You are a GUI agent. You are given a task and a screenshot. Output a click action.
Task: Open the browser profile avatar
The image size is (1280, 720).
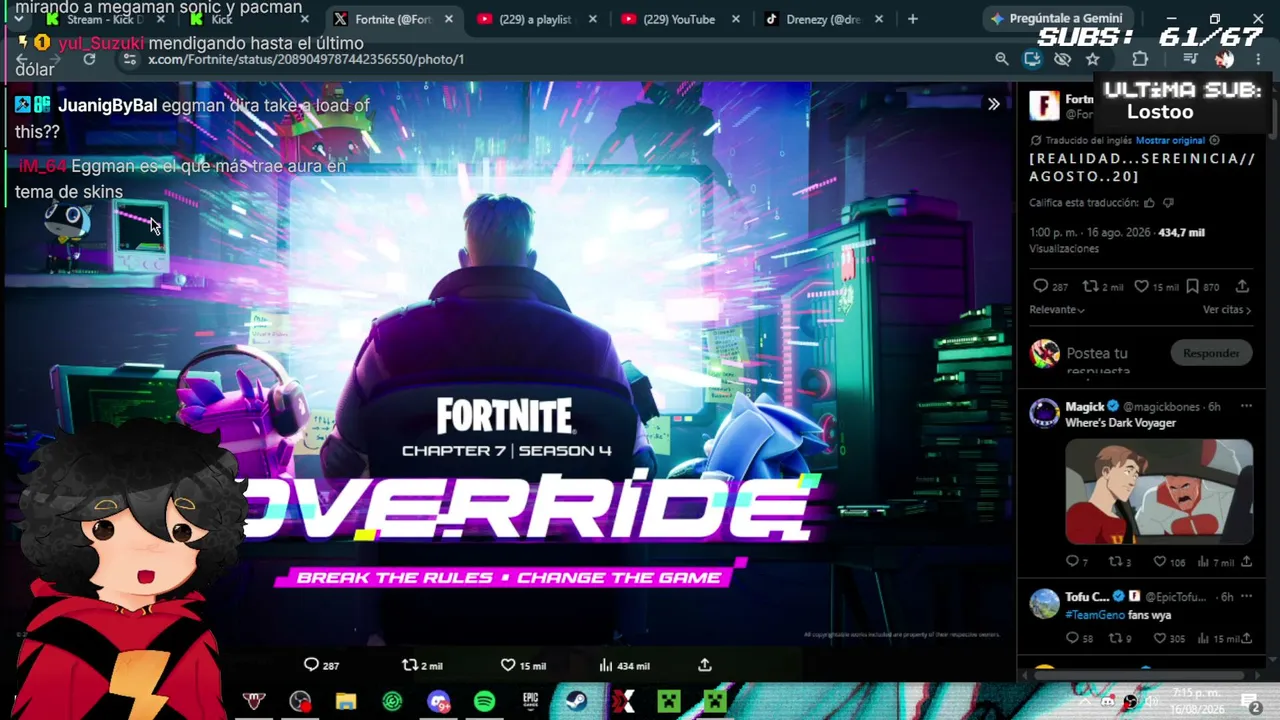(x=1224, y=59)
